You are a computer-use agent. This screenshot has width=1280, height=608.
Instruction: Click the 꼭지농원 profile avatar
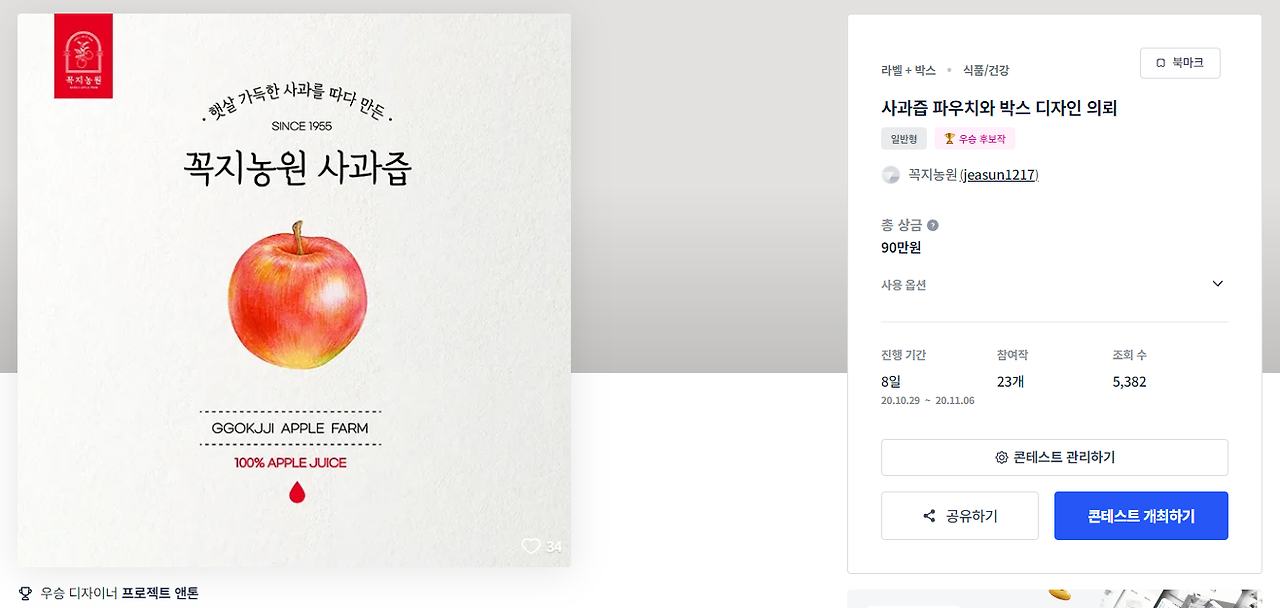(x=890, y=175)
